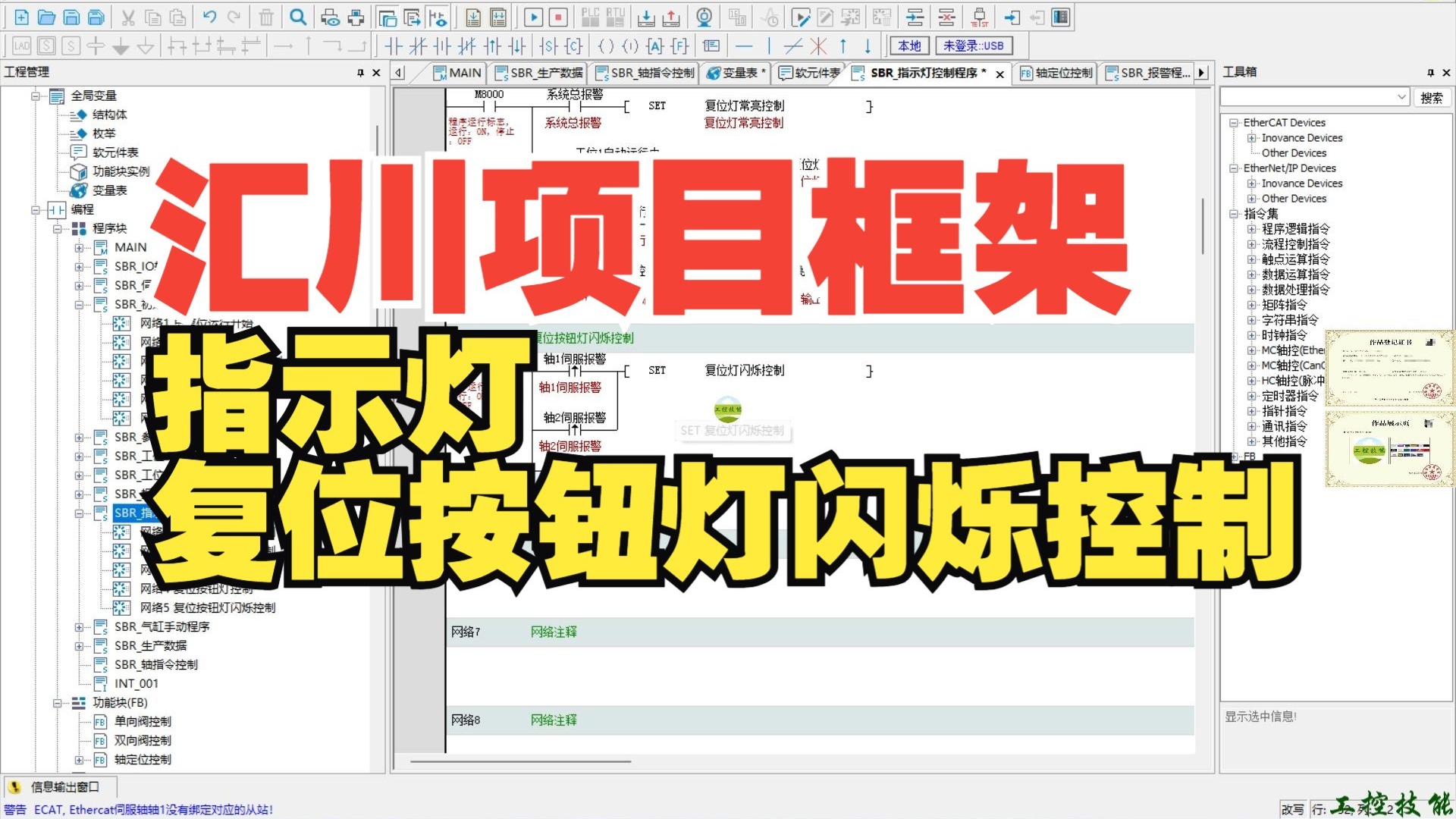The width and height of the screenshot is (1456, 819).
Task: Click the red Stop PLC button
Action: click(558, 17)
